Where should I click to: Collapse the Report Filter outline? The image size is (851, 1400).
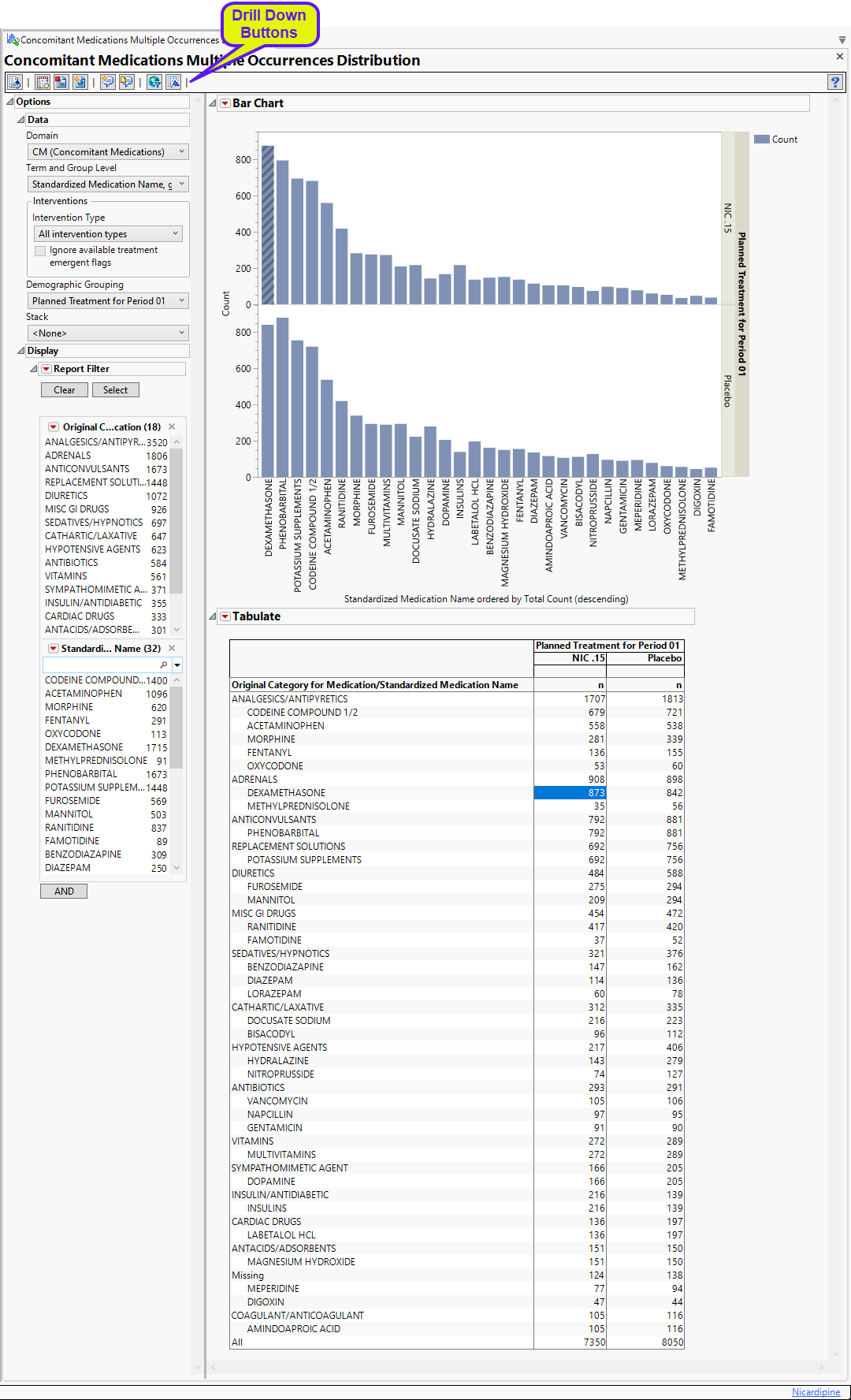click(34, 369)
